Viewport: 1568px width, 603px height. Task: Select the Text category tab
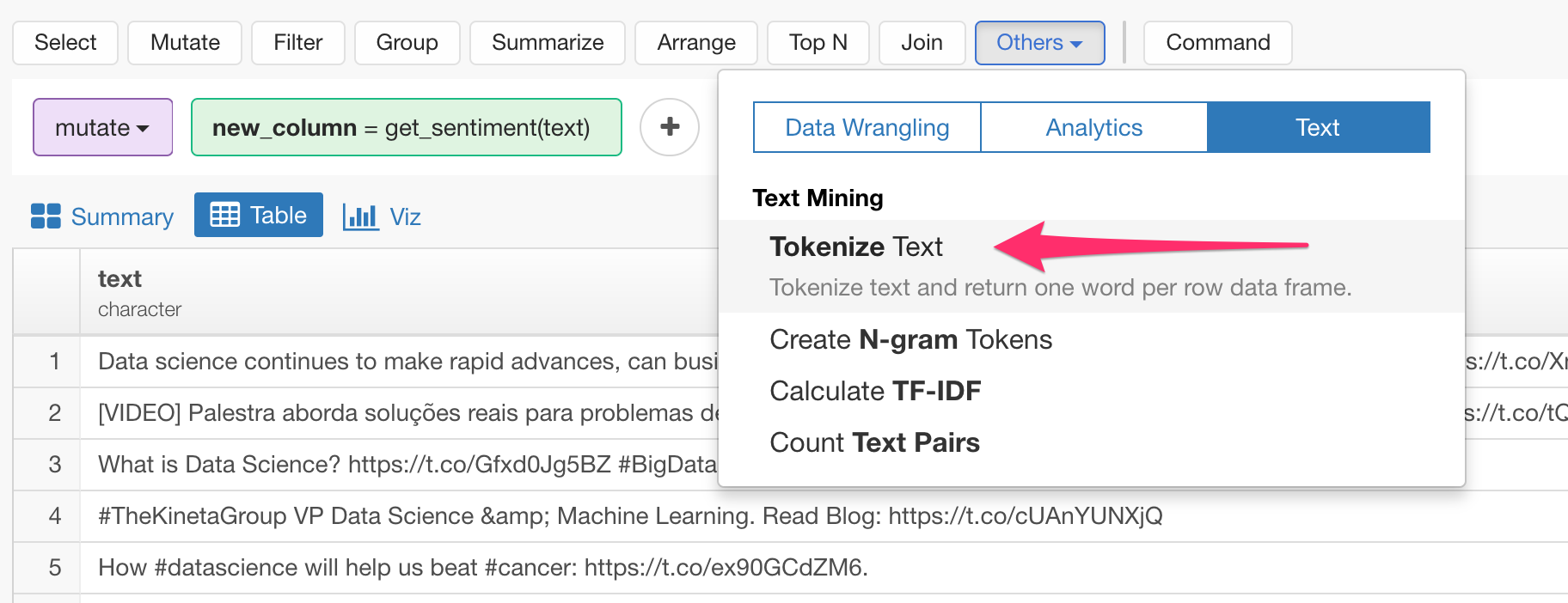click(1317, 127)
